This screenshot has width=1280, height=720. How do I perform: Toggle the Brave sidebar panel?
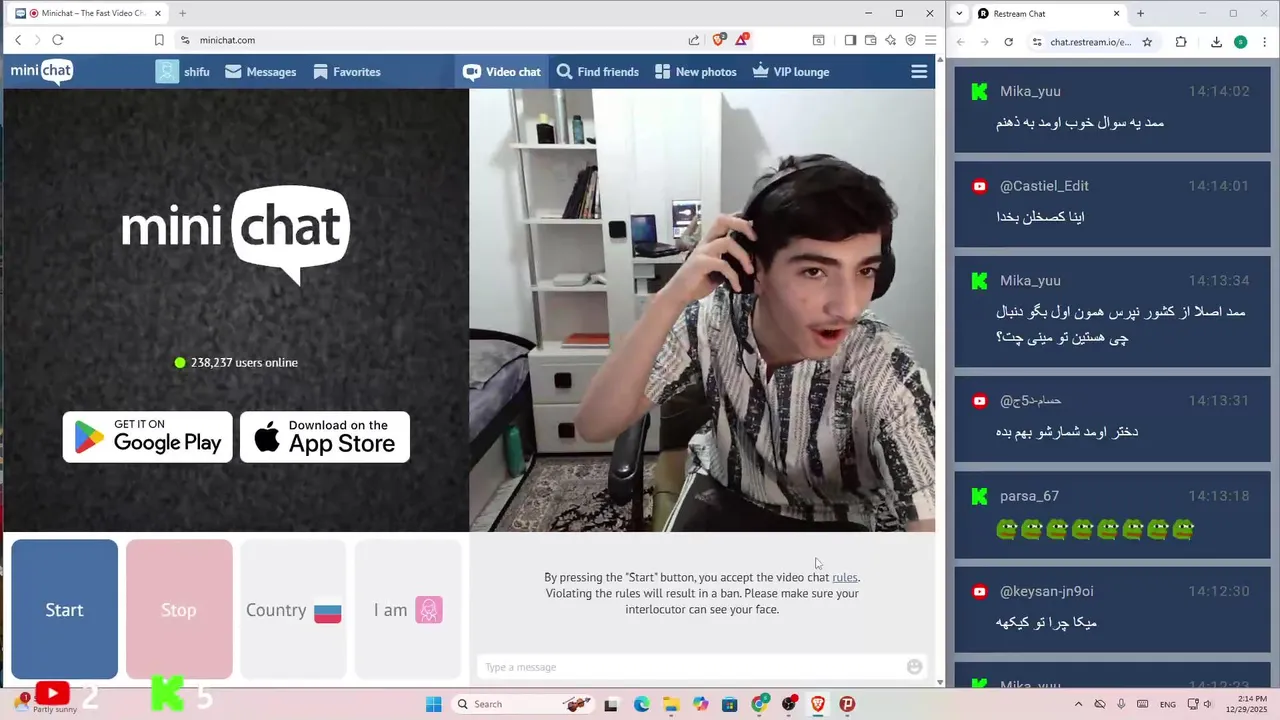click(x=850, y=40)
